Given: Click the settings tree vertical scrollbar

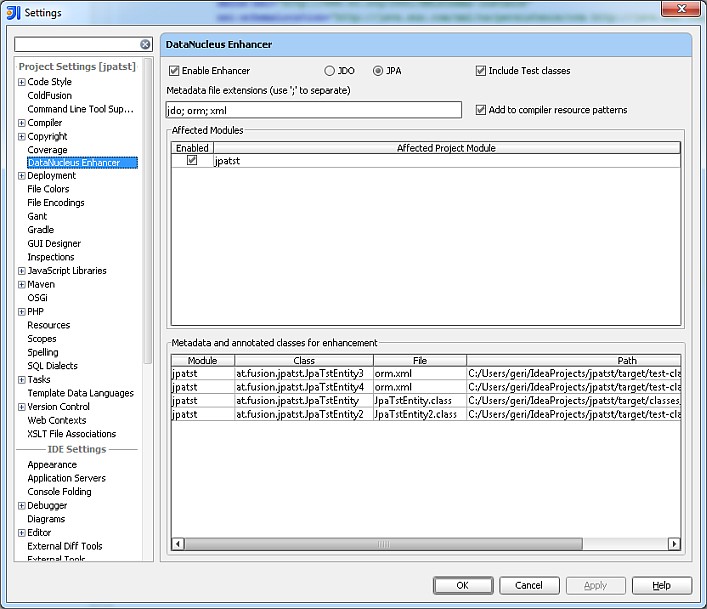Looking at the screenshot, I should (x=148, y=211).
